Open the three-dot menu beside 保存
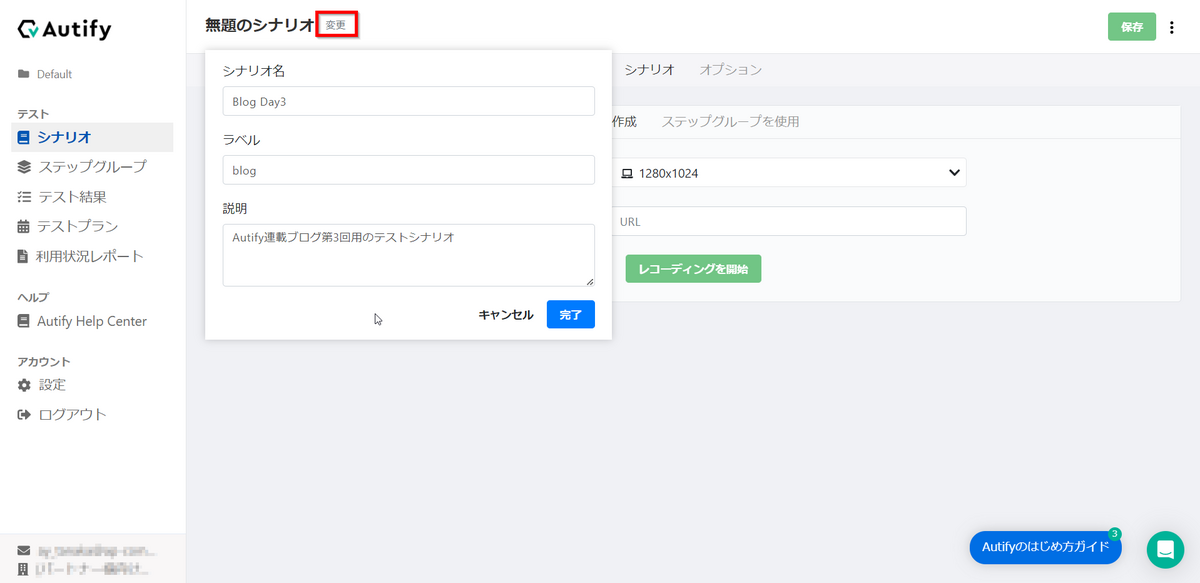 (1172, 27)
